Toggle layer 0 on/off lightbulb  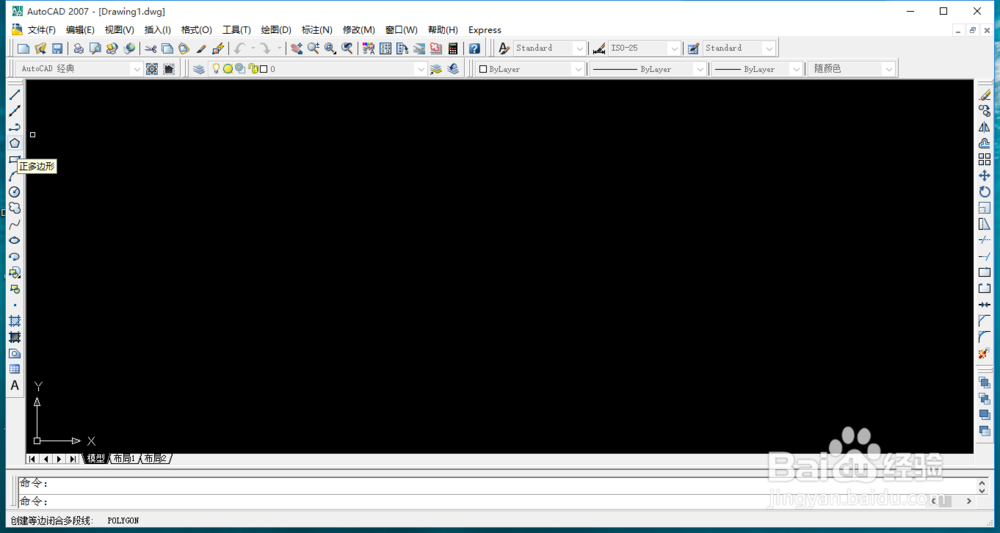coord(216,68)
